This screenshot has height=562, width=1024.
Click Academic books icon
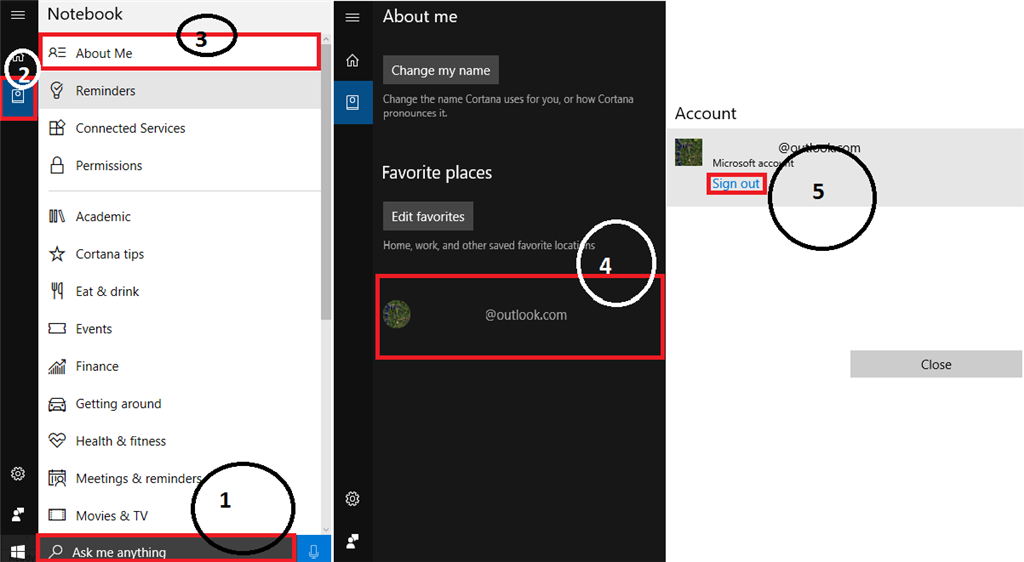point(57,216)
